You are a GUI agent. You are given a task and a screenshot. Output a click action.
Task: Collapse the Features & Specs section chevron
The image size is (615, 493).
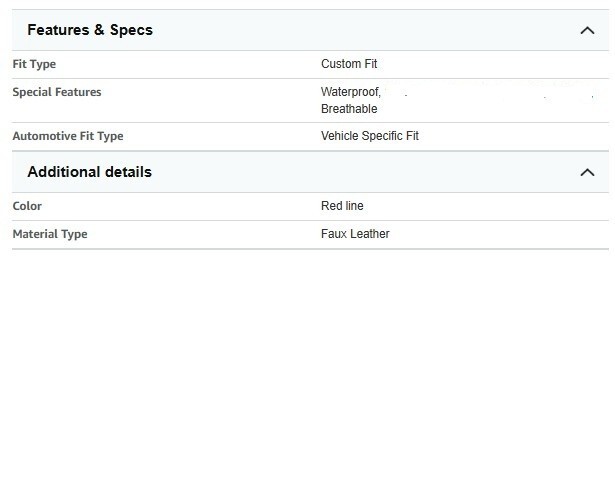click(587, 30)
